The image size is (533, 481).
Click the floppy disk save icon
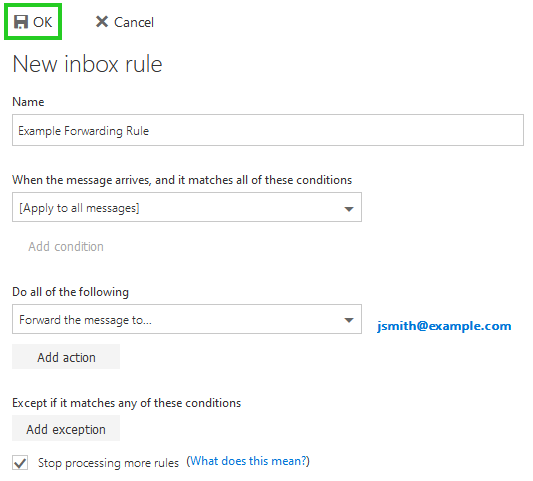coord(21,22)
